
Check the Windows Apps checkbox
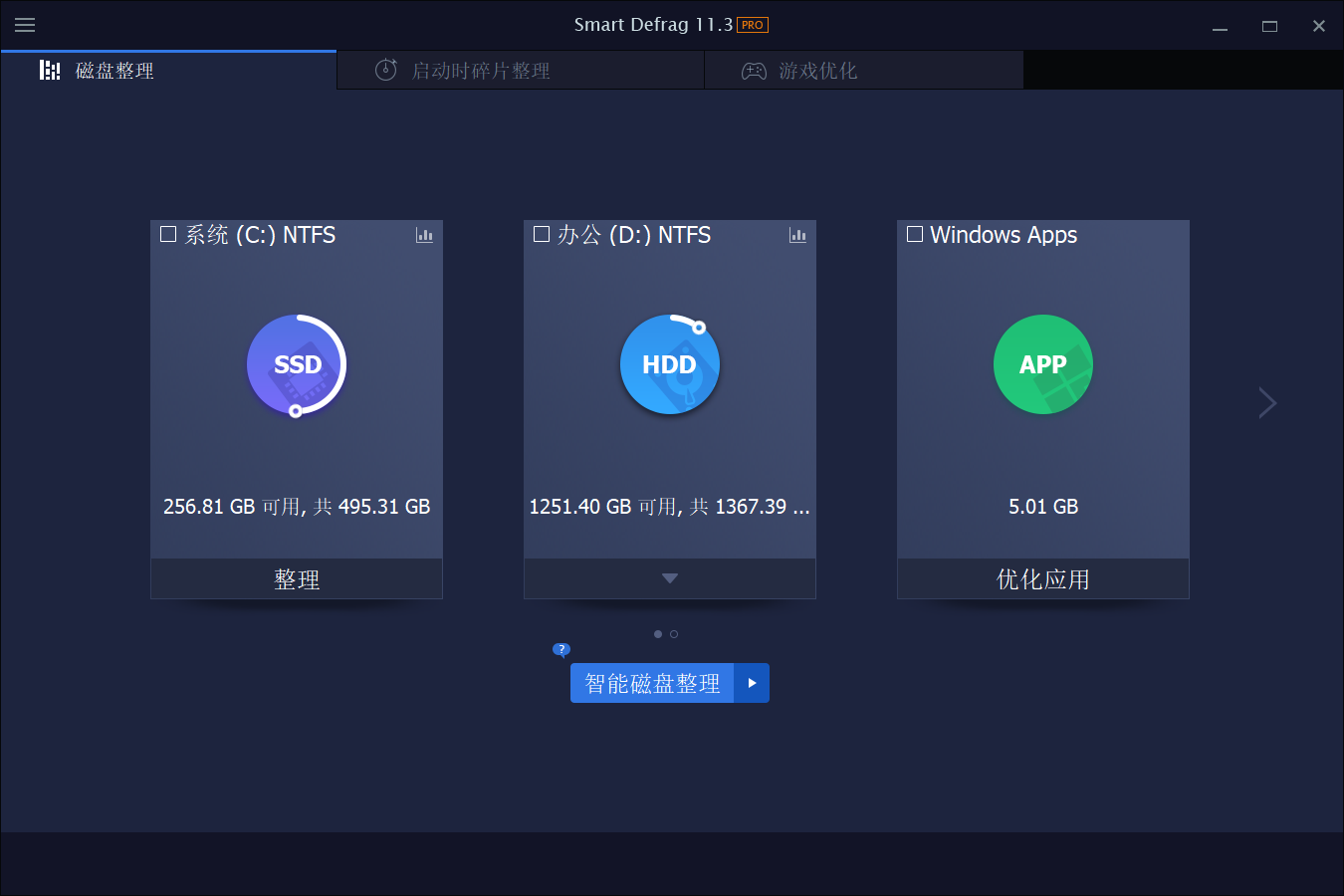point(914,234)
